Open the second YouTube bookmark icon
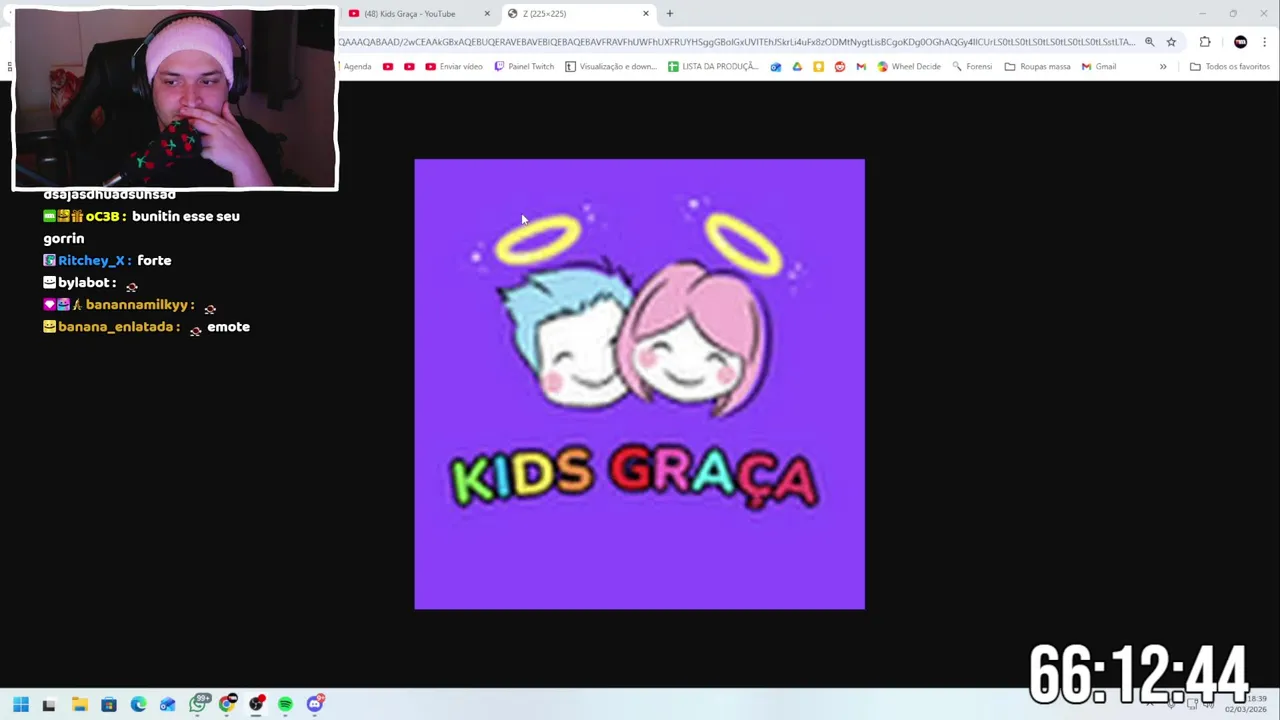This screenshot has width=1280, height=720. click(x=409, y=66)
